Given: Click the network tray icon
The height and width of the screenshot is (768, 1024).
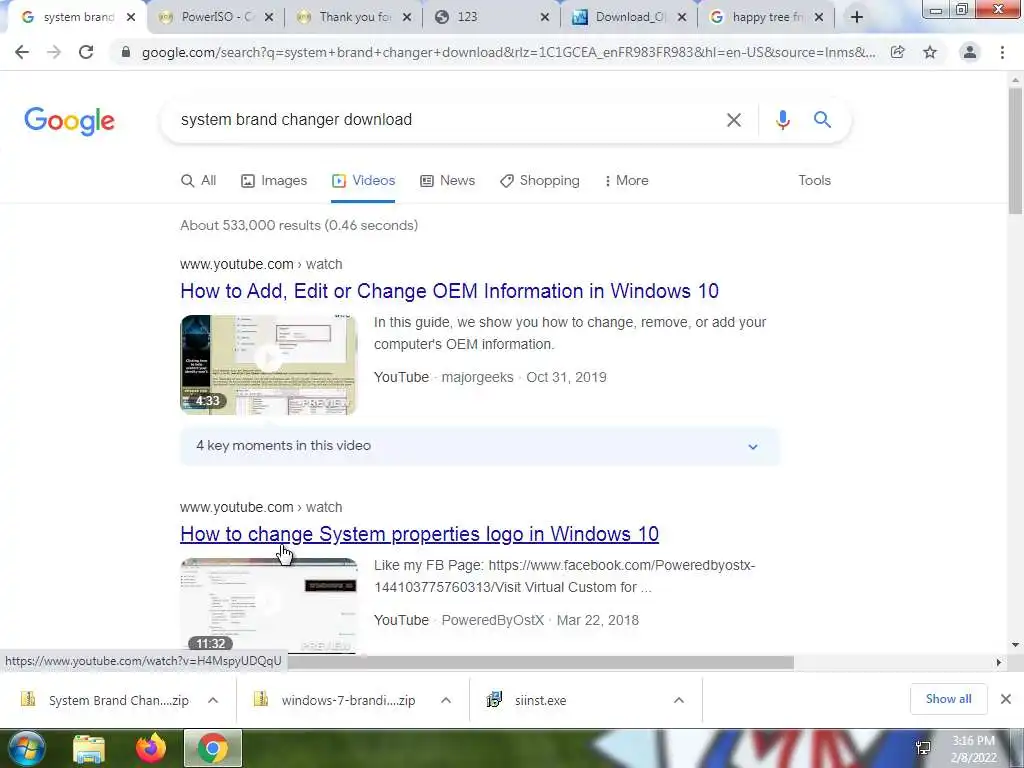Looking at the screenshot, I should tap(923, 748).
